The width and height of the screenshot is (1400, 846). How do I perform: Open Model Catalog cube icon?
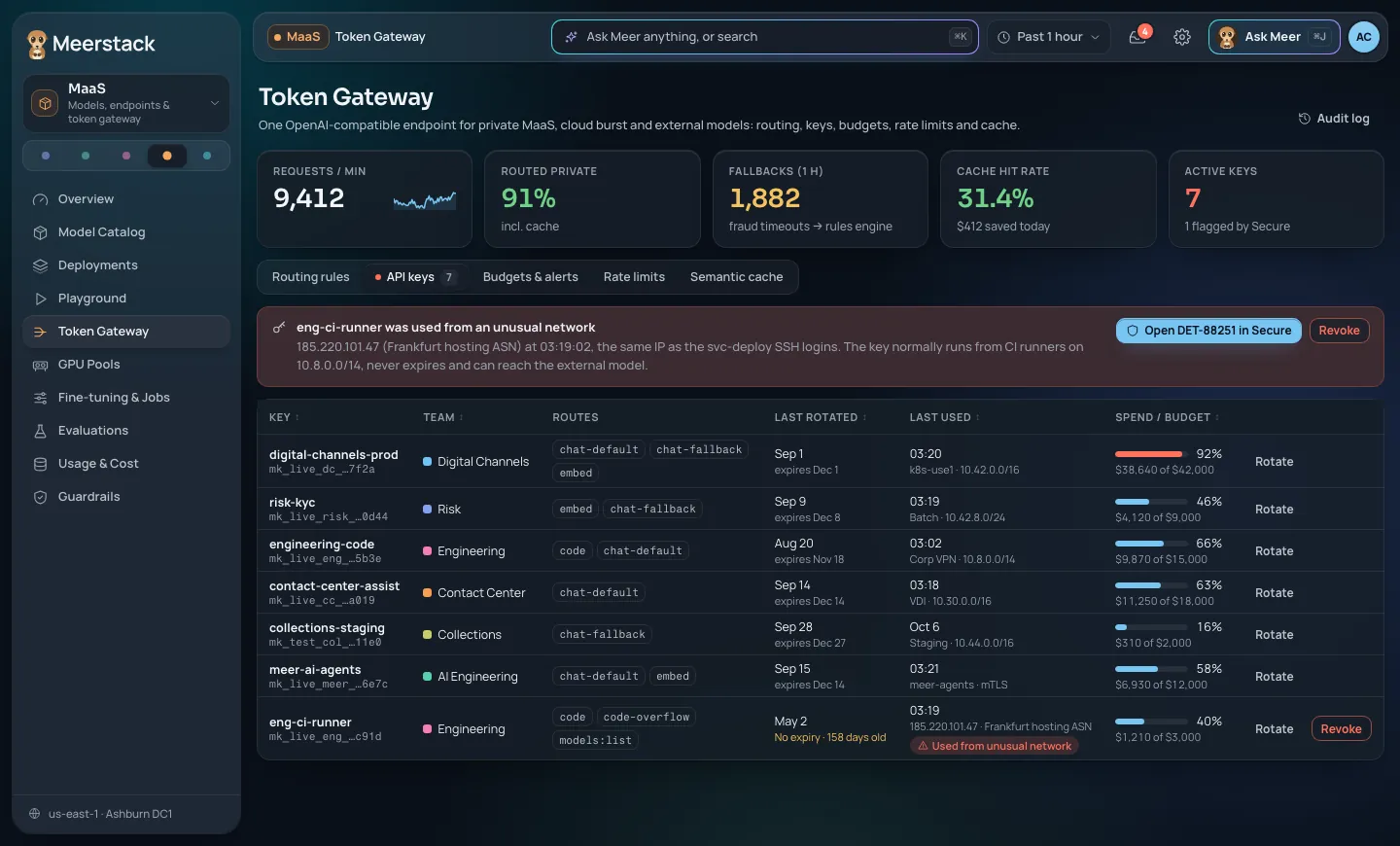(x=40, y=232)
